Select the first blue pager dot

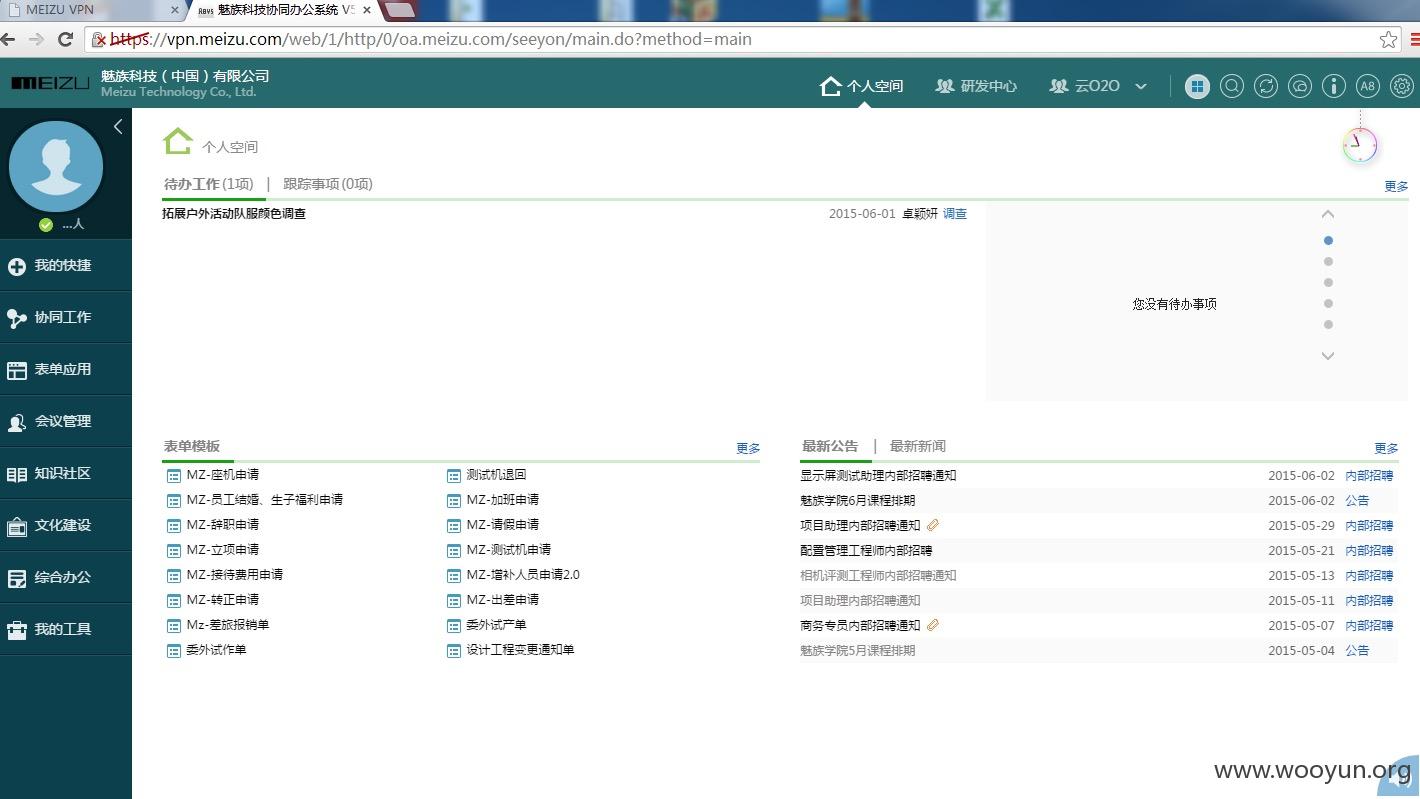coord(1328,240)
